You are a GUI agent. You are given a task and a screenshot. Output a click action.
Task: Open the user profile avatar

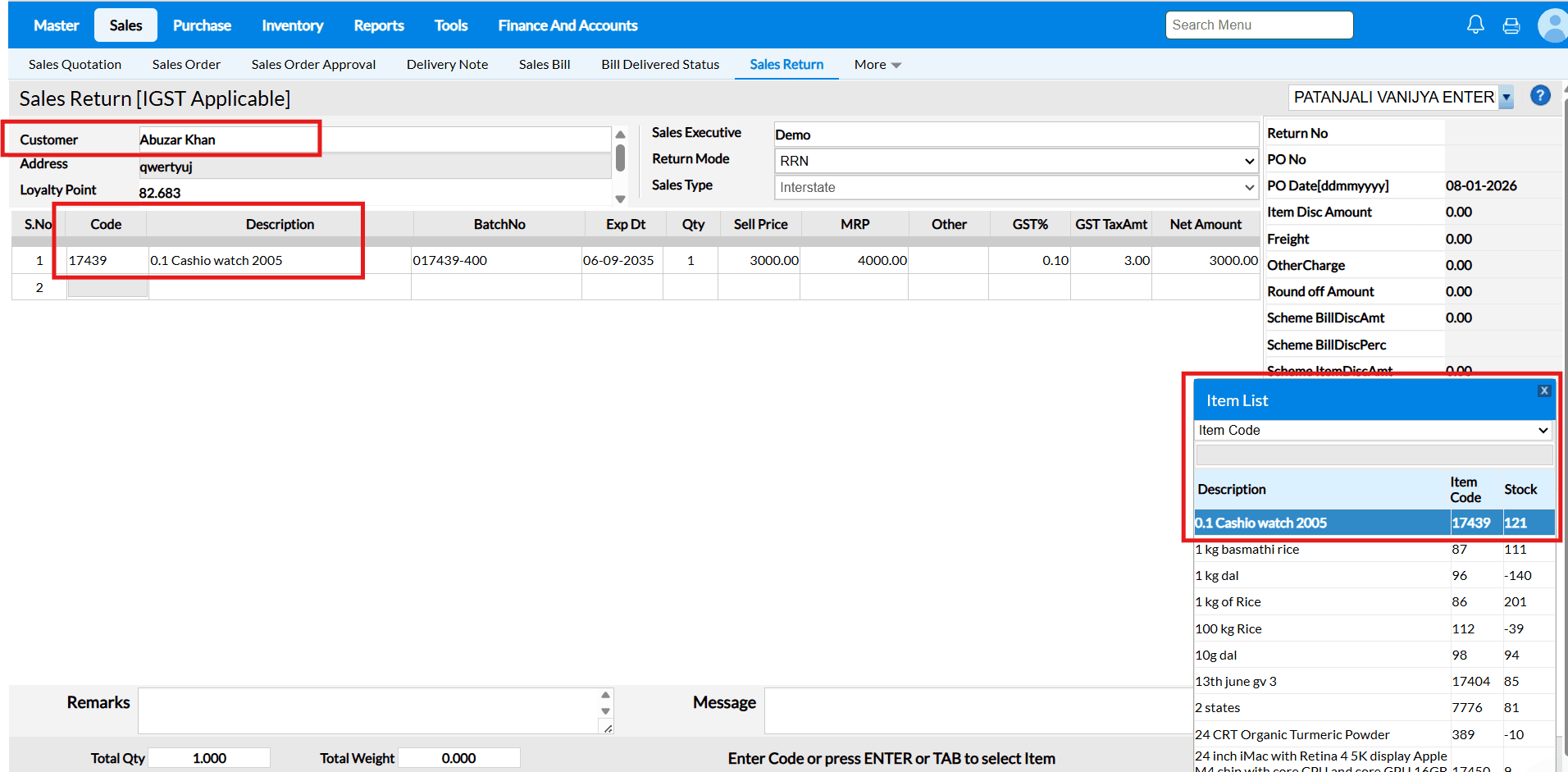pyautogui.click(x=1552, y=25)
